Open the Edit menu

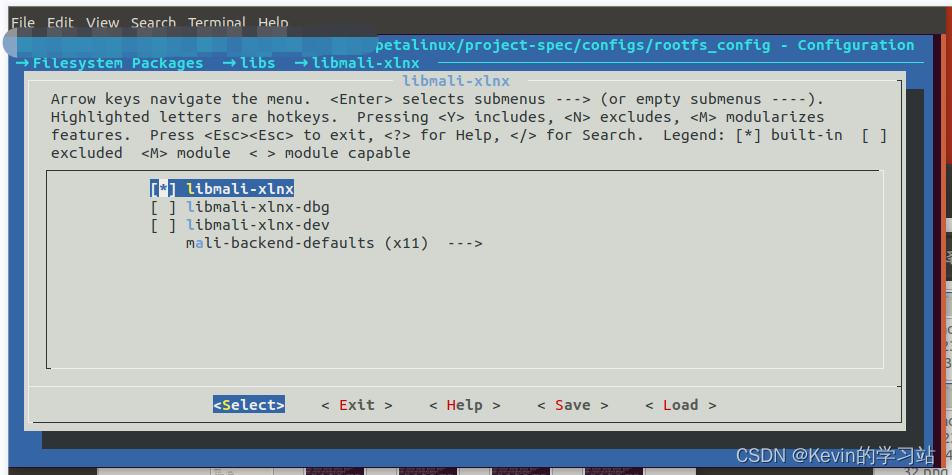click(x=60, y=23)
